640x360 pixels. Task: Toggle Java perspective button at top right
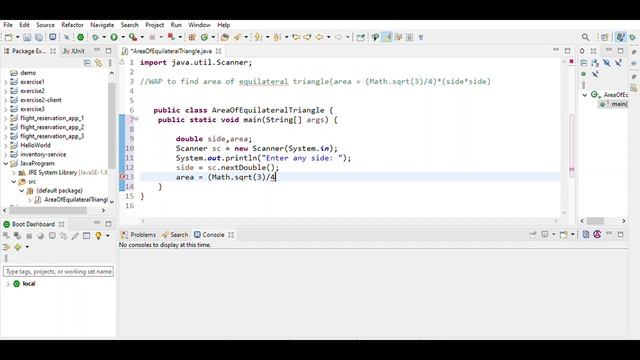621,37
